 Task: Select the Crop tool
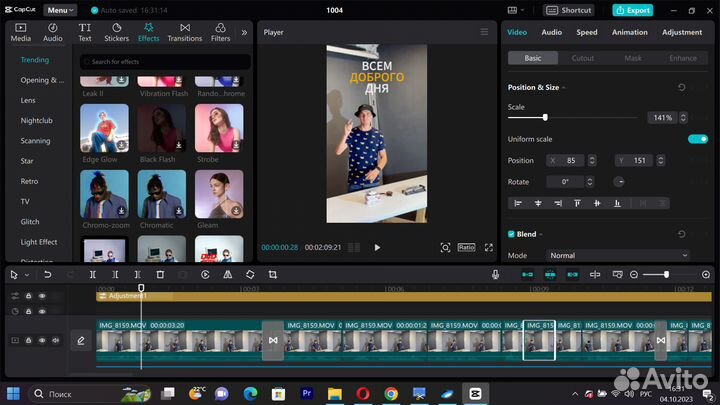273,275
